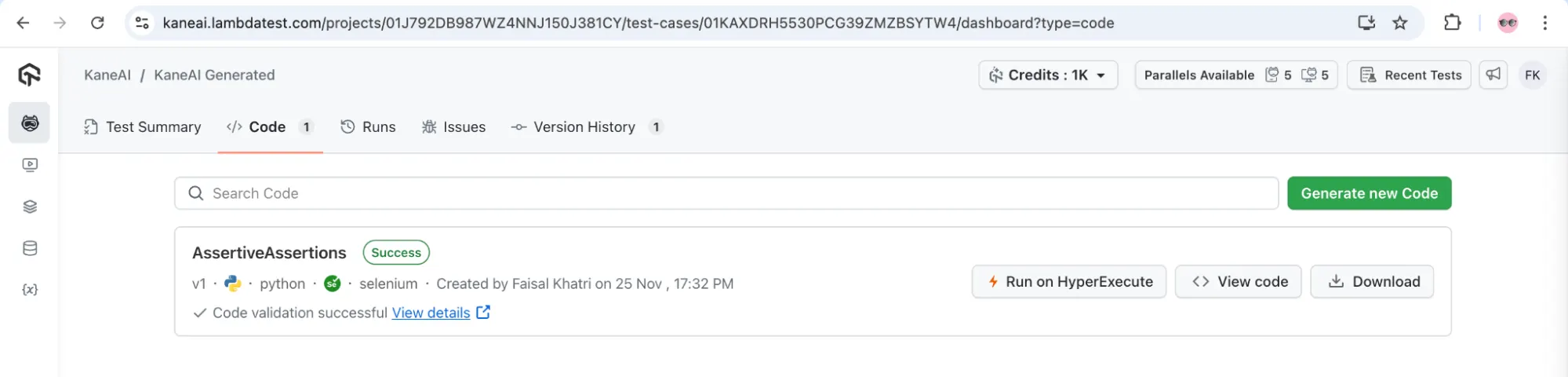Image resolution: width=1568 pixels, height=377 pixels.
Task: Click the FK user avatar
Action: click(x=1532, y=75)
